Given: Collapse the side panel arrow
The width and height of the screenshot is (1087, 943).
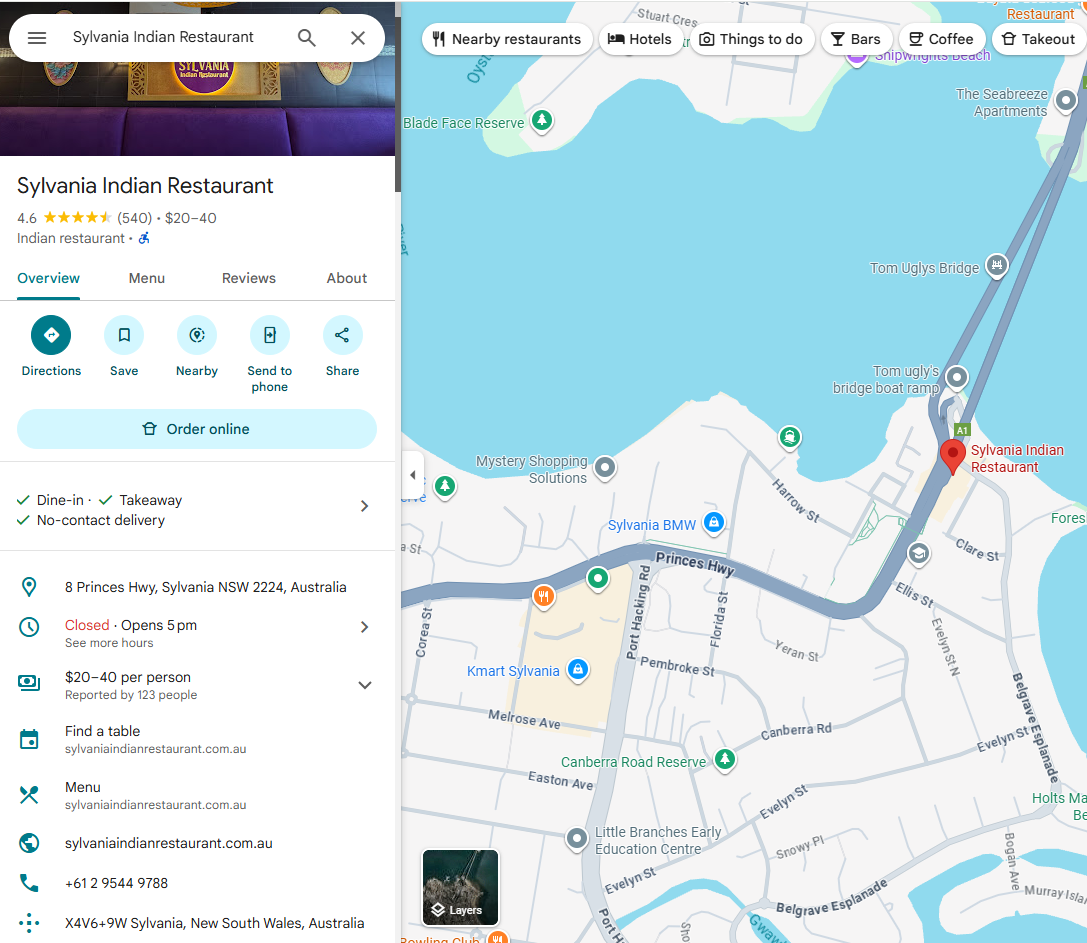Looking at the screenshot, I should point(413,475).
